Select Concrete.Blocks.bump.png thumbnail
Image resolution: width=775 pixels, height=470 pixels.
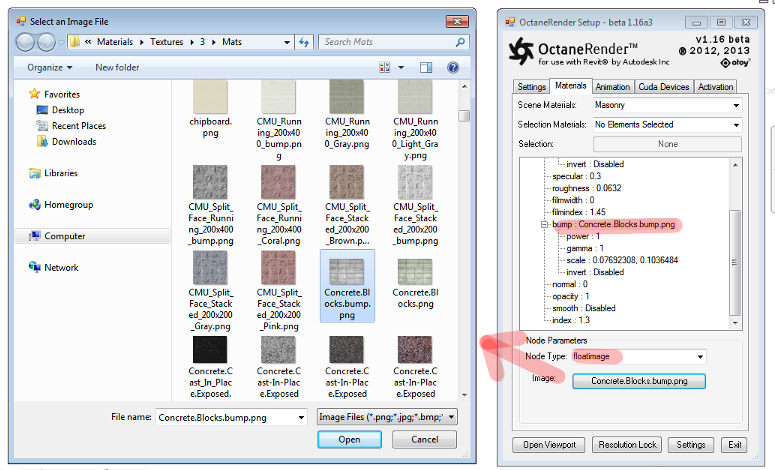tap(347, 272)
